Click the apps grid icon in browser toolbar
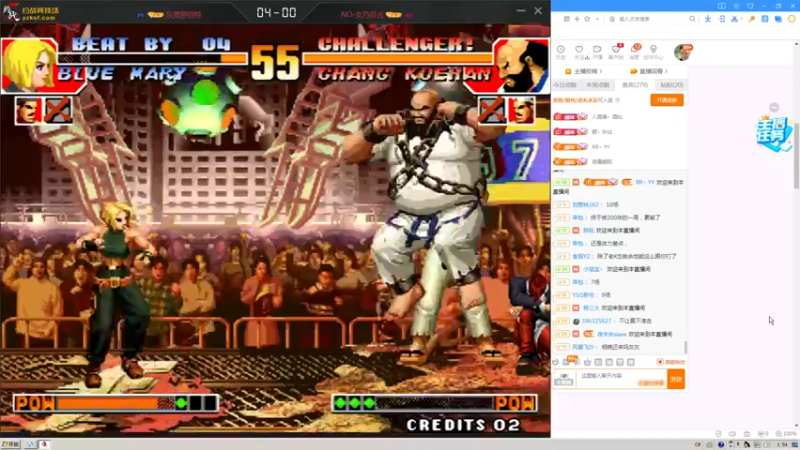The image size is (800, 450). 567,19
